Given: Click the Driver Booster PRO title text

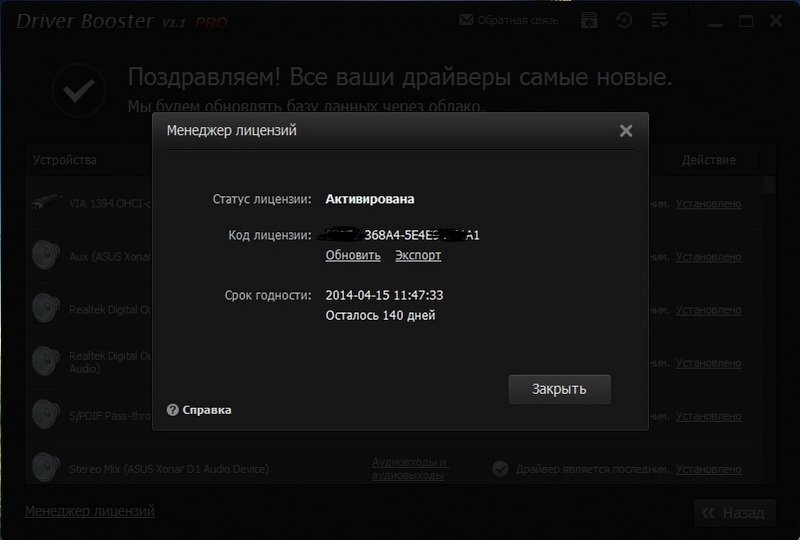Looking at the screenshot, I should coord(122,21).
